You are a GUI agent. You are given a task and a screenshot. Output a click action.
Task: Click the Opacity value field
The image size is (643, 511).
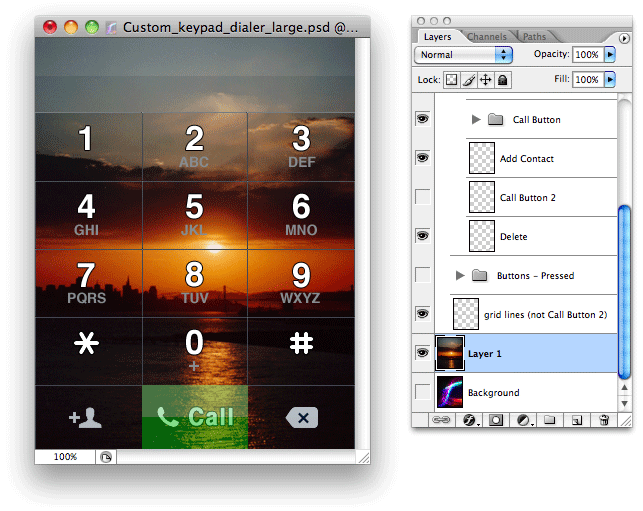588,55
